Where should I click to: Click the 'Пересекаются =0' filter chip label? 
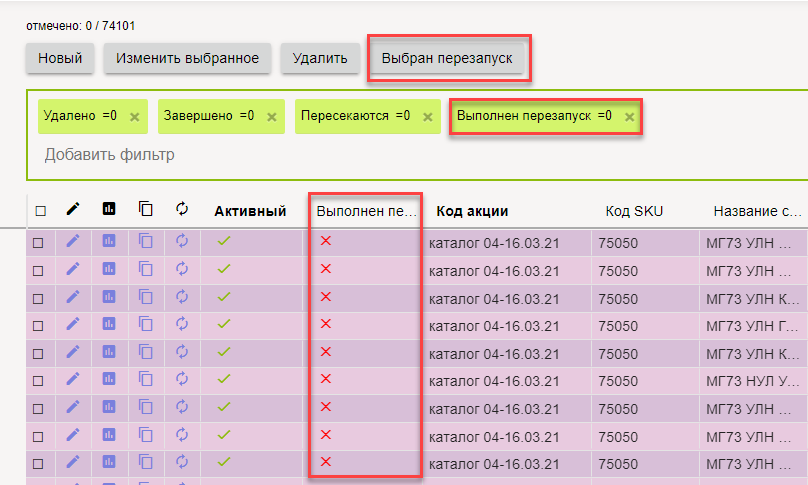[x=355, y=116]
